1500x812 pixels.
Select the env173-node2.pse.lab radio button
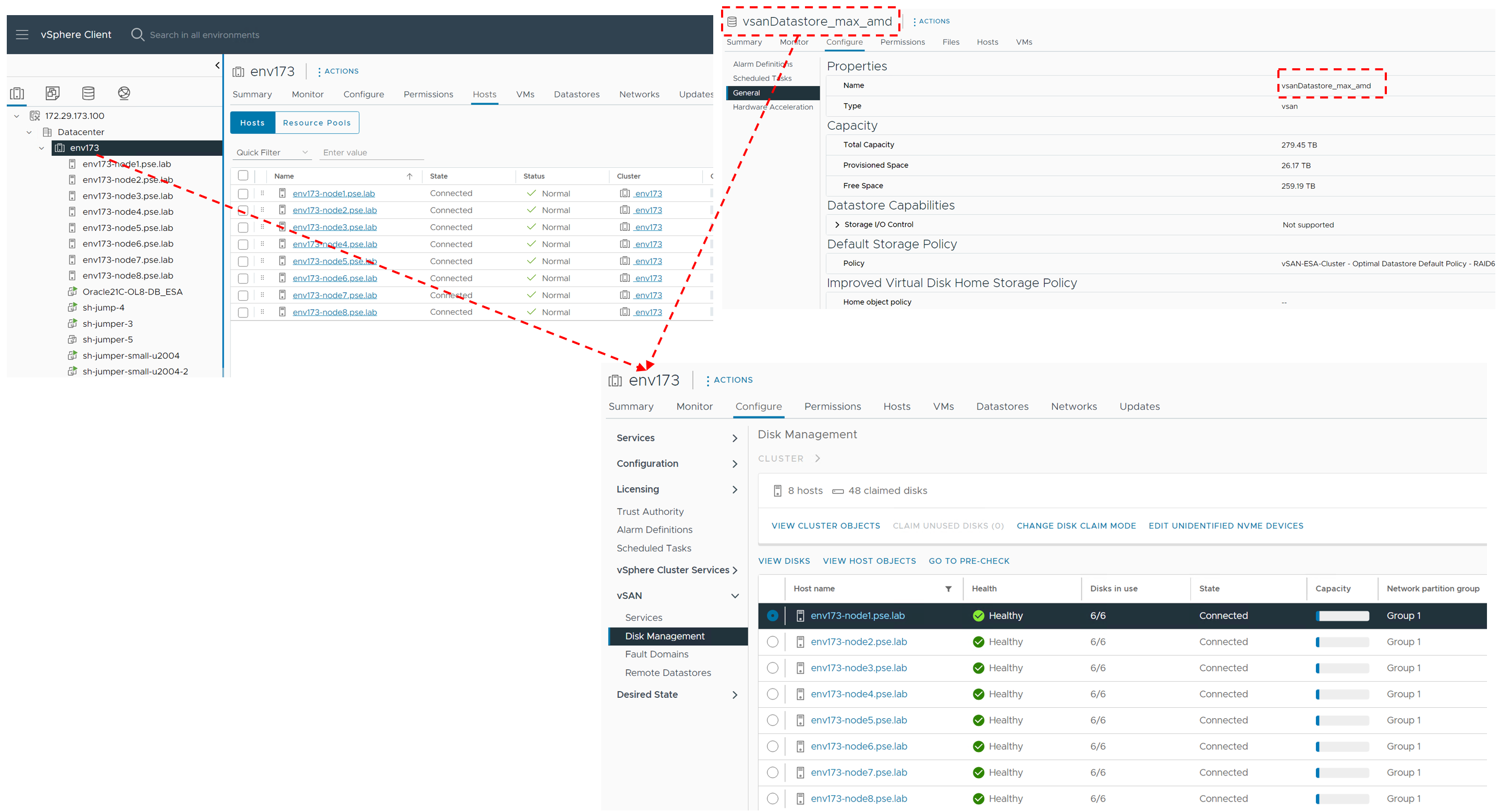[772, 642]
